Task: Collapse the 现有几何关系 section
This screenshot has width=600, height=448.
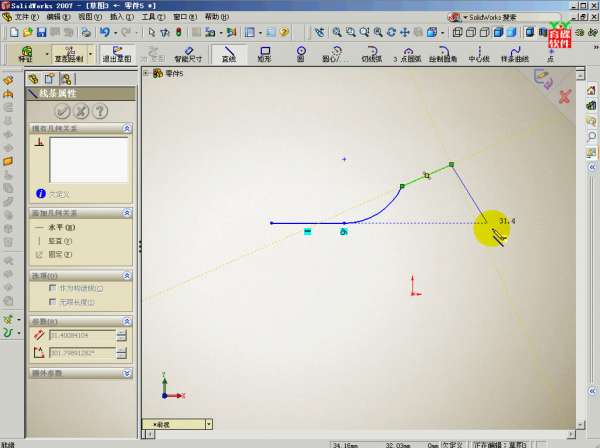Action: click(x=126, y=129)
